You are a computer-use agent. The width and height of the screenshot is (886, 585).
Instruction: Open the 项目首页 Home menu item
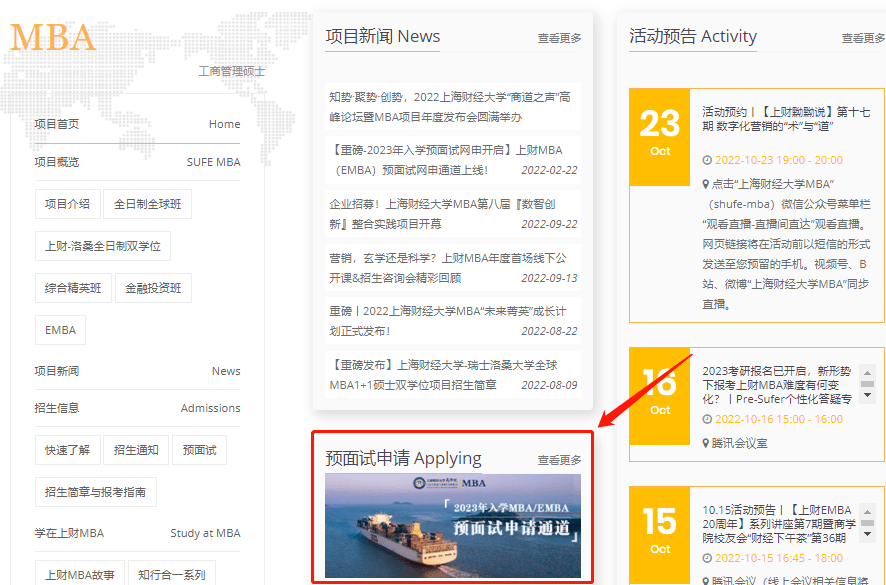tap(60, 123)
